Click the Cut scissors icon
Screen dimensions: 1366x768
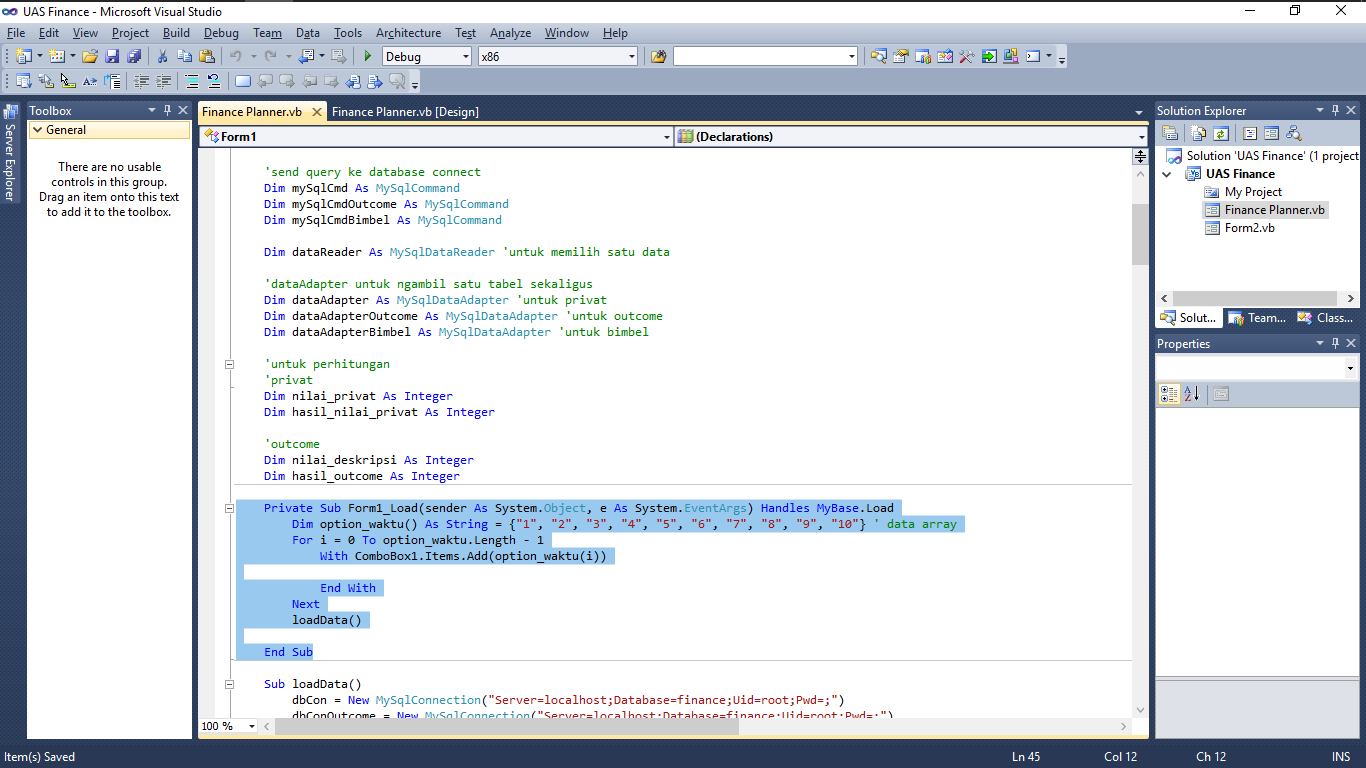point(162,56)
